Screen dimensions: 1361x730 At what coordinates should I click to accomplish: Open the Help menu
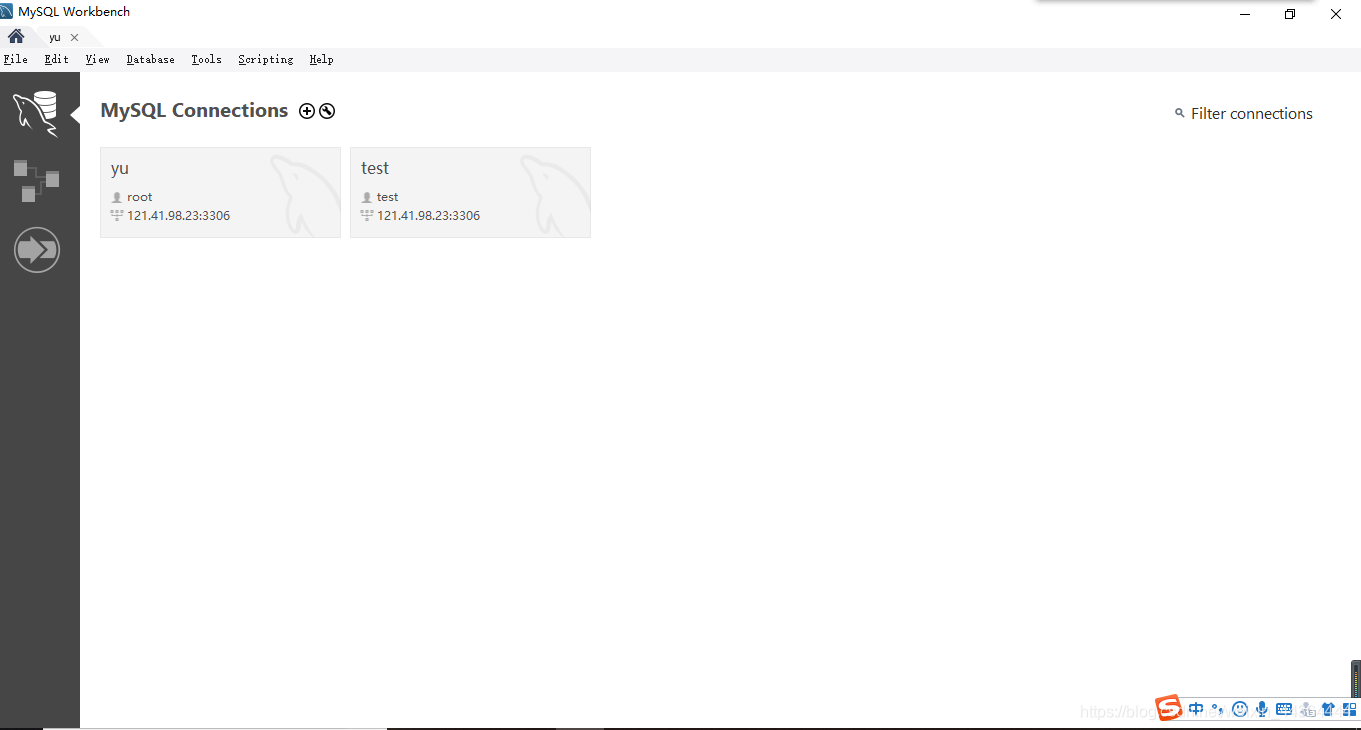[x=321, y=59]
